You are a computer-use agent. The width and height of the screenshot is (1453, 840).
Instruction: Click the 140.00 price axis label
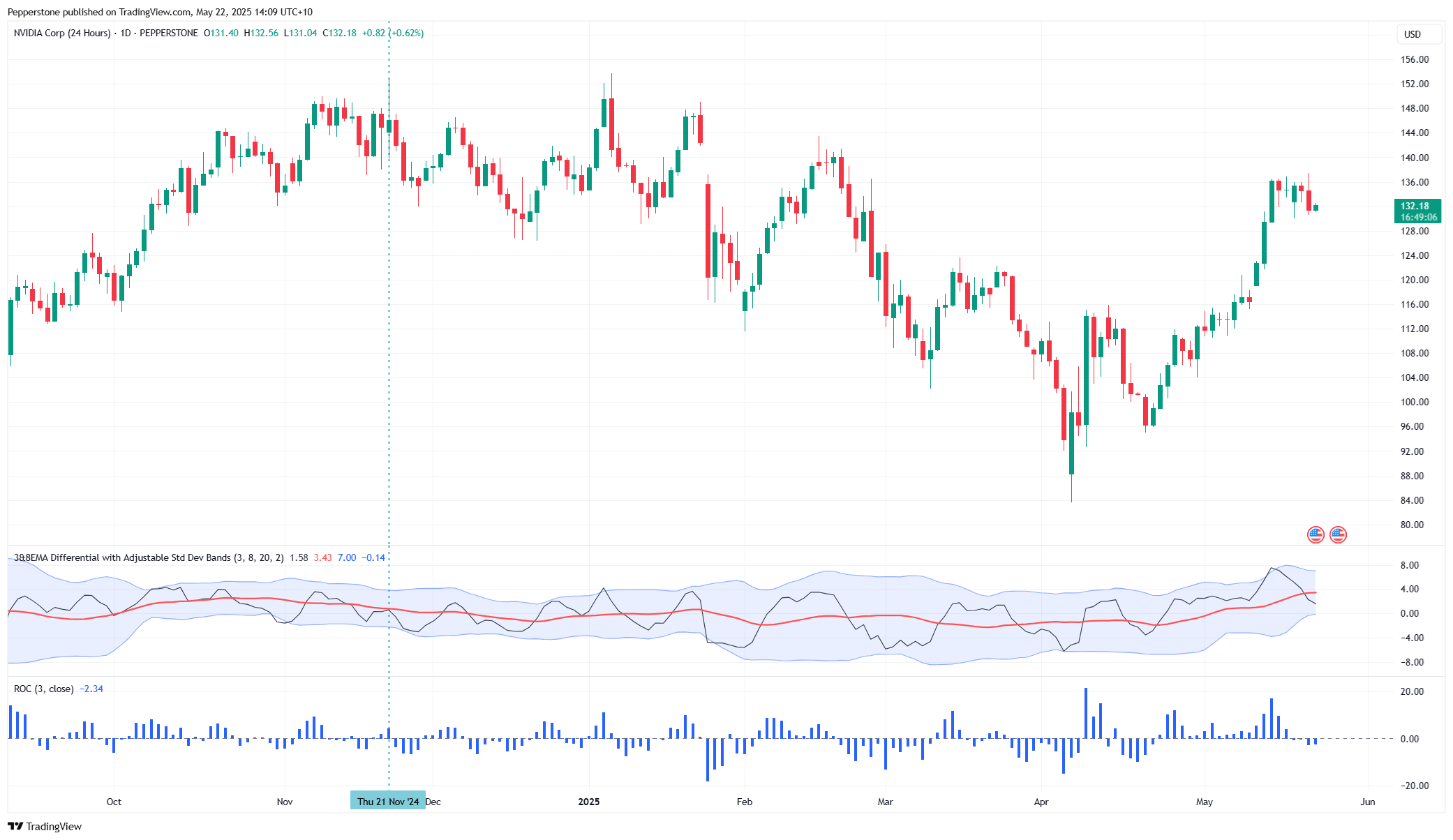1415,158
